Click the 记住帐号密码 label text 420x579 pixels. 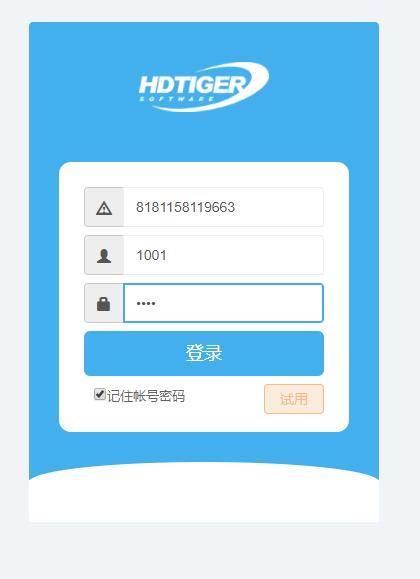146,396
